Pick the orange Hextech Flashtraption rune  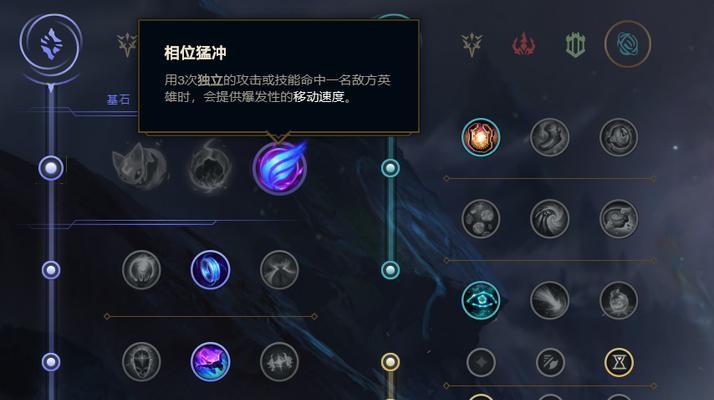480,137
